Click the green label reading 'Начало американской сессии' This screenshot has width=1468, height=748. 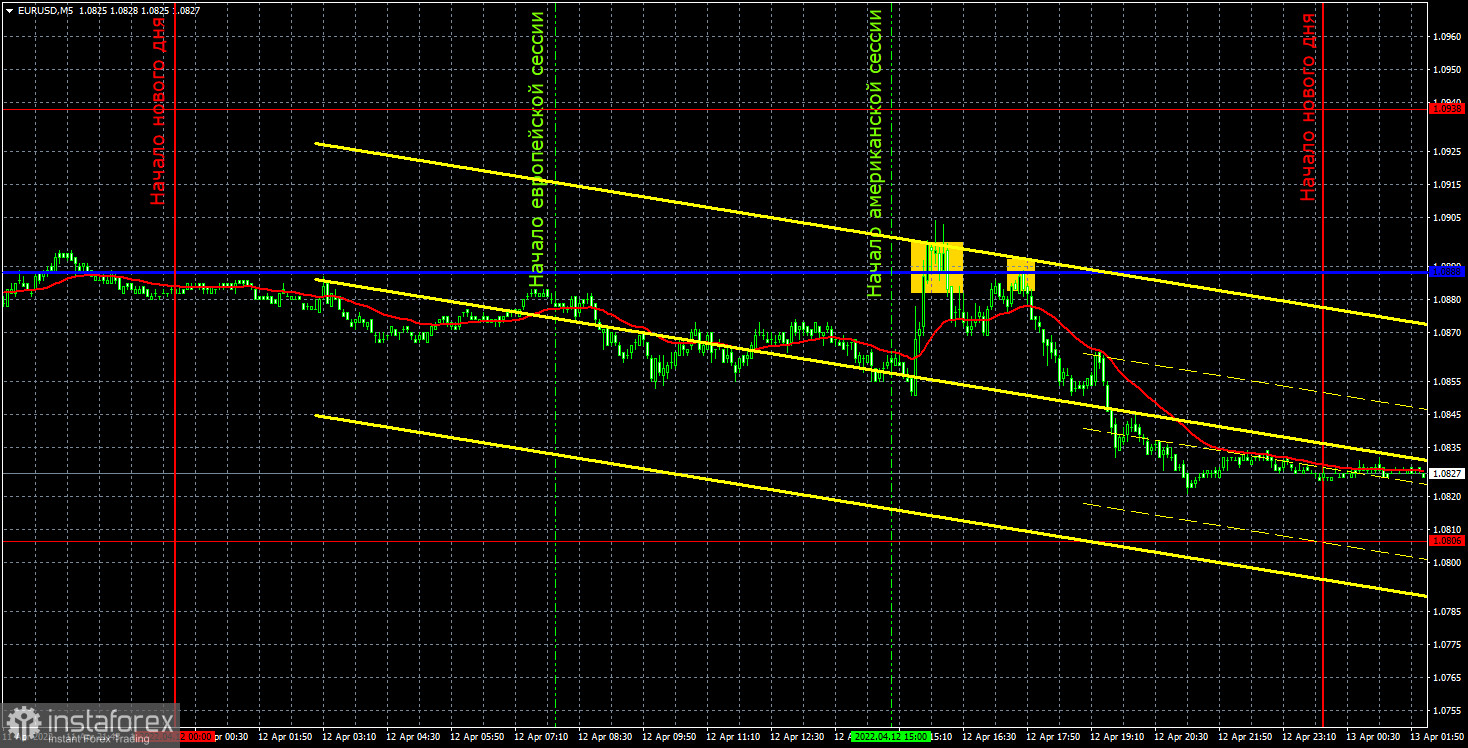pos(875,153)
